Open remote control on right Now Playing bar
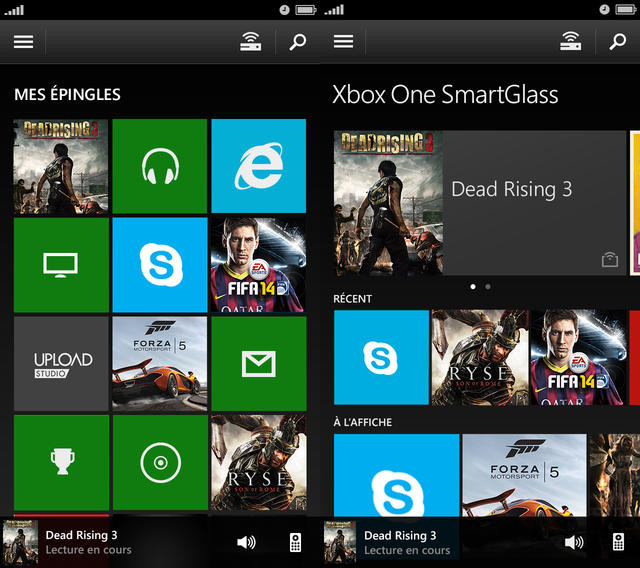 618,542
